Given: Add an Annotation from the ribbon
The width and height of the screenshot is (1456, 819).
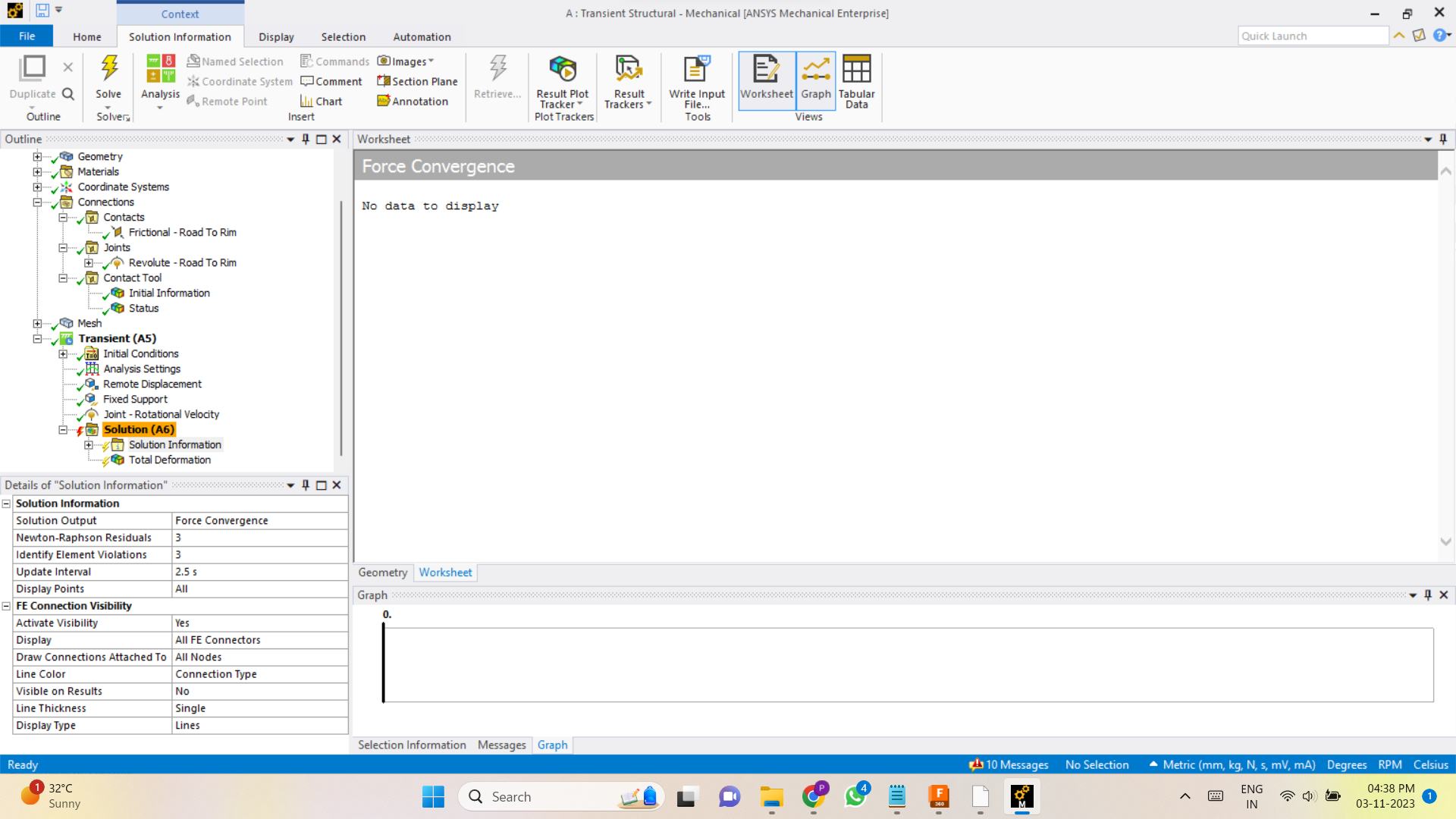Looking at the screenshot, I should point(413,101).
